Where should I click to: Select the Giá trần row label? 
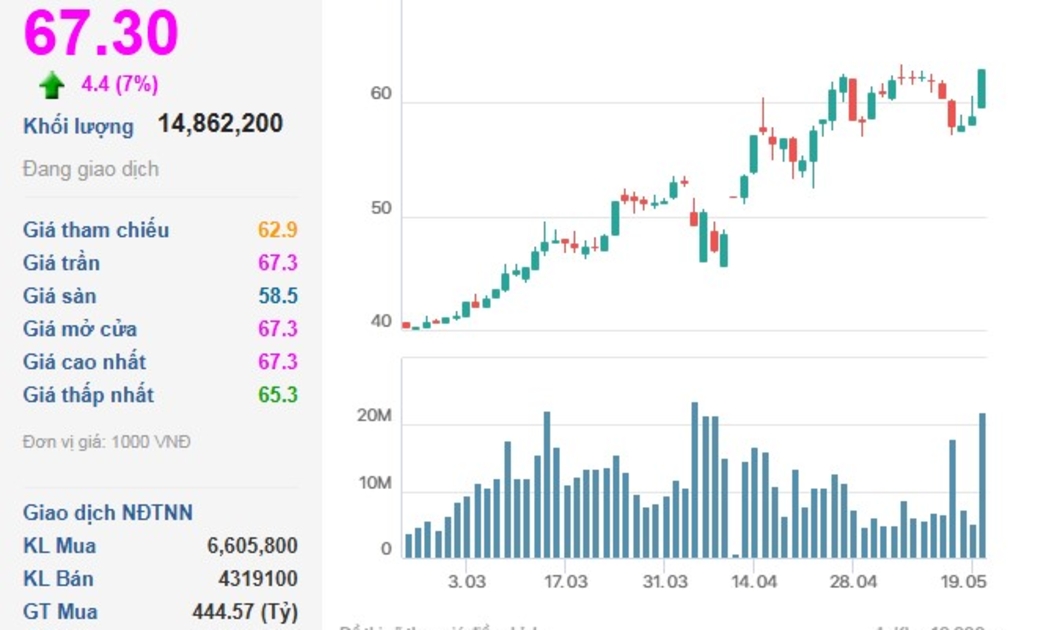[61, 263]
